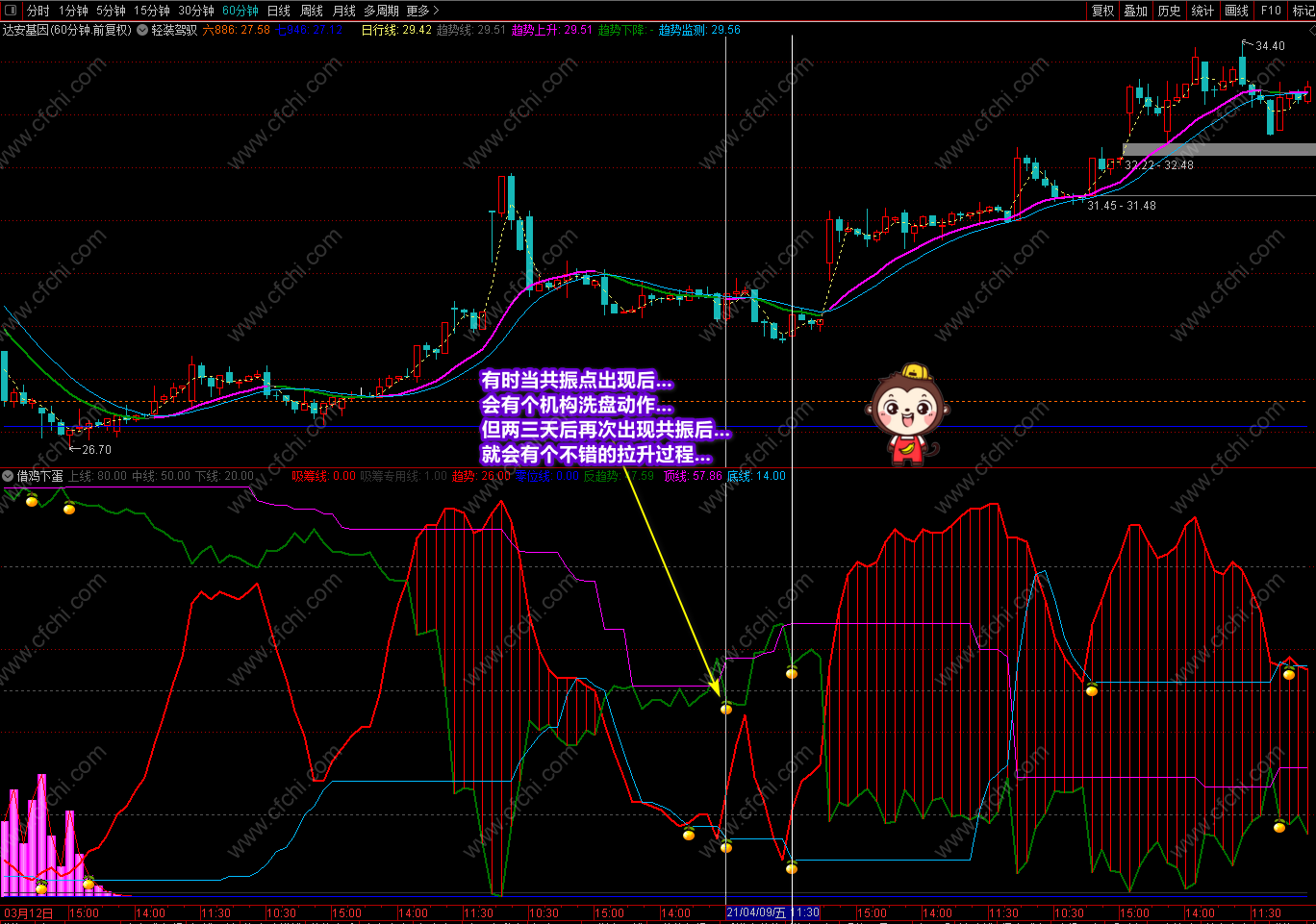The height and width of the screenshot is (924, 1316).
Task: Expand the 更多 periods menu
Action: [422, 11]
